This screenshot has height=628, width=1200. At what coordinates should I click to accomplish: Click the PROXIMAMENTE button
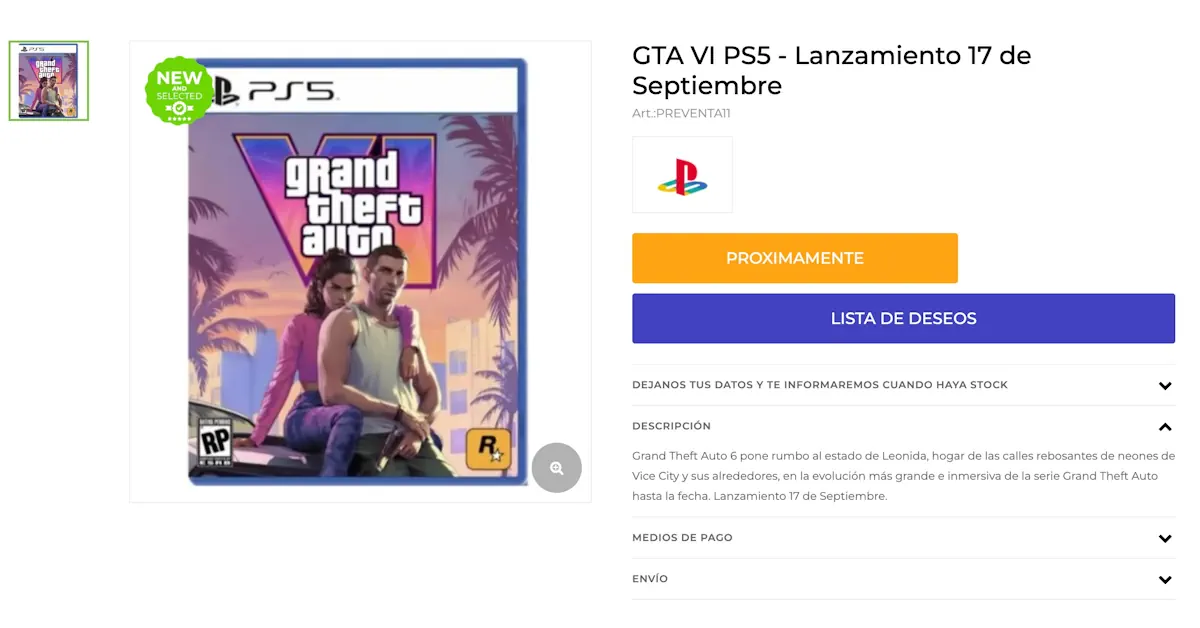[x=794, y=257]
